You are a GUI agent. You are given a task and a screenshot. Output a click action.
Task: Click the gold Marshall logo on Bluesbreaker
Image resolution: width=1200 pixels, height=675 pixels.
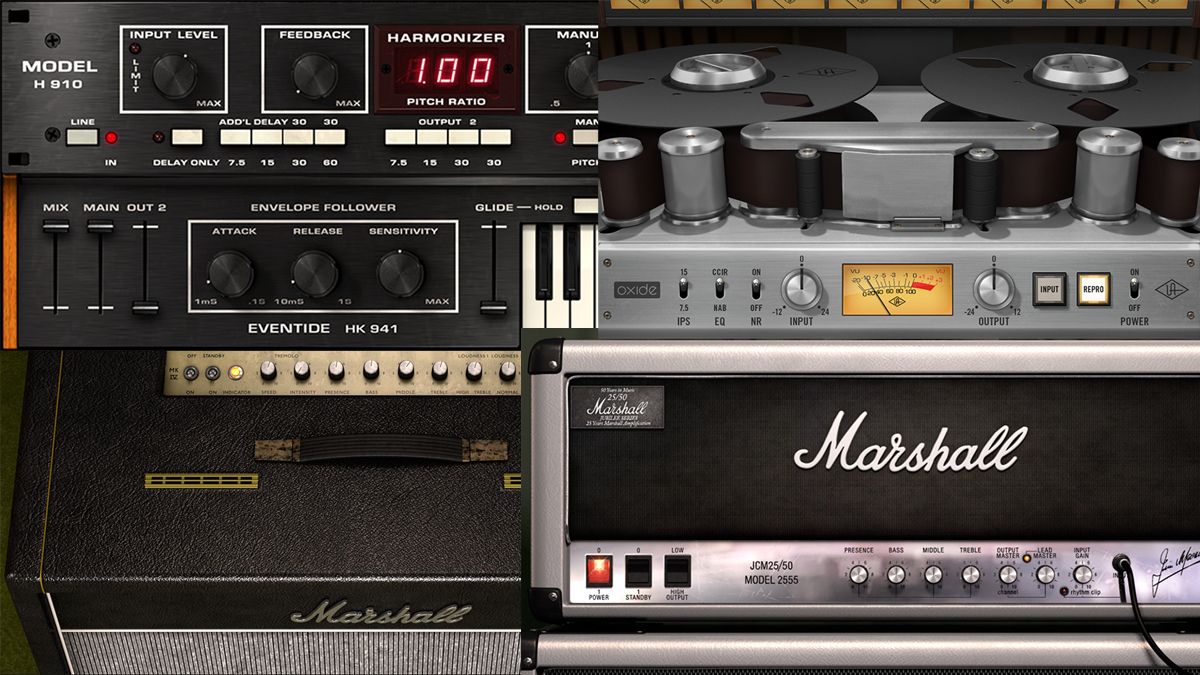(379, 611)
